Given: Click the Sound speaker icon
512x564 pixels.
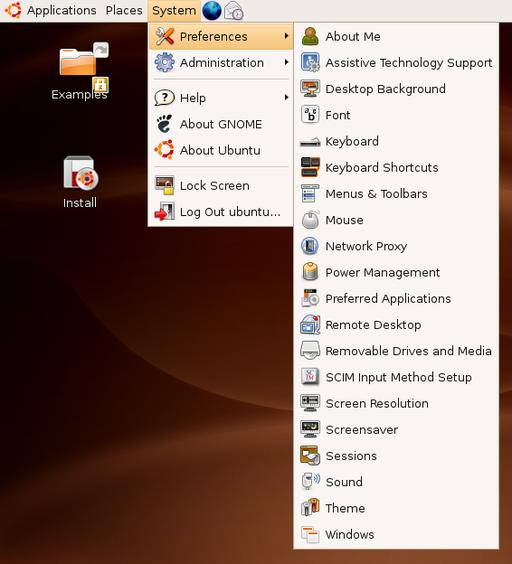Looking at the screenshot, I should pos(310,481).
